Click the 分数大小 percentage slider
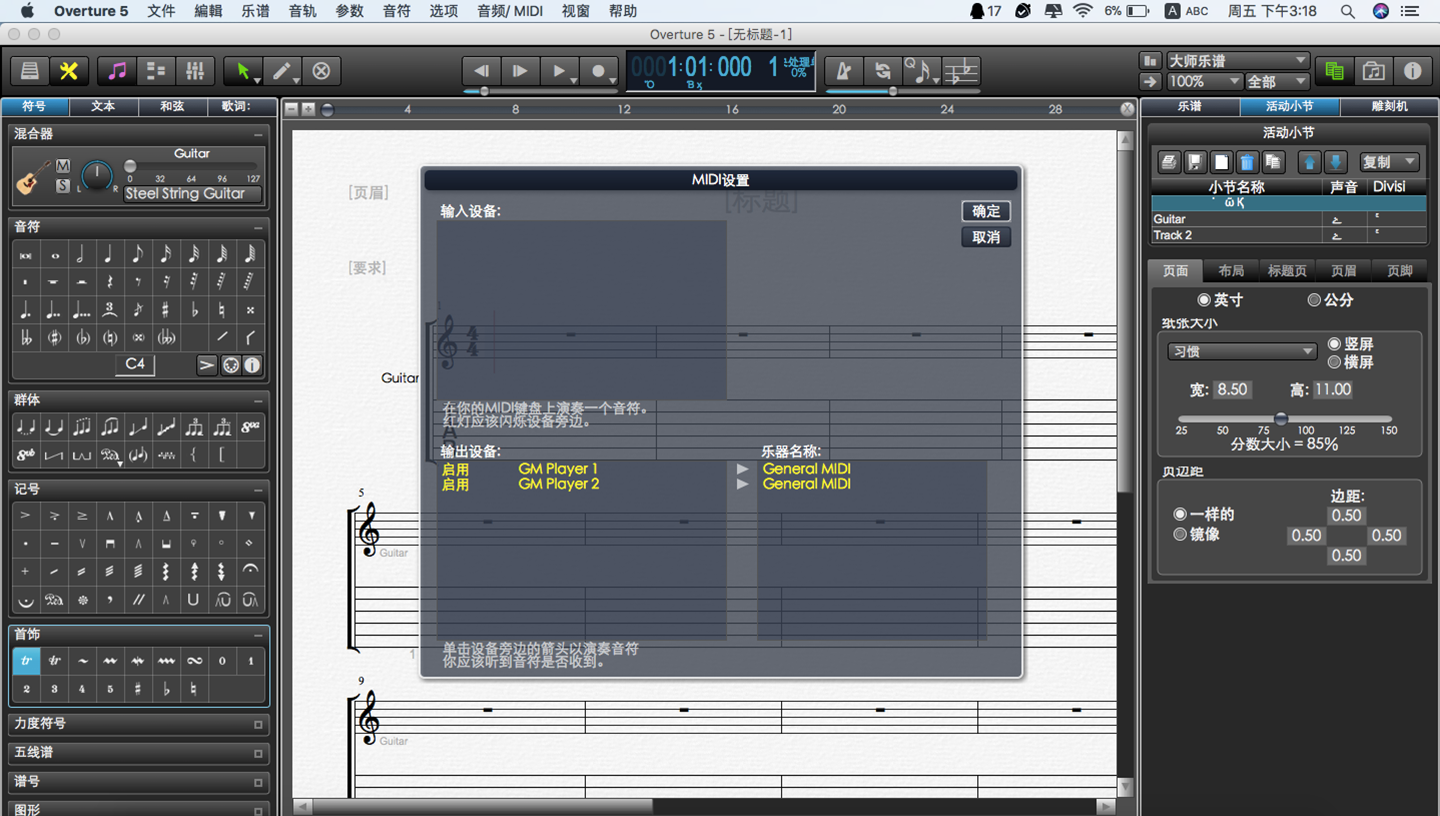The image size is (1440, 816). coord(1282,420)
